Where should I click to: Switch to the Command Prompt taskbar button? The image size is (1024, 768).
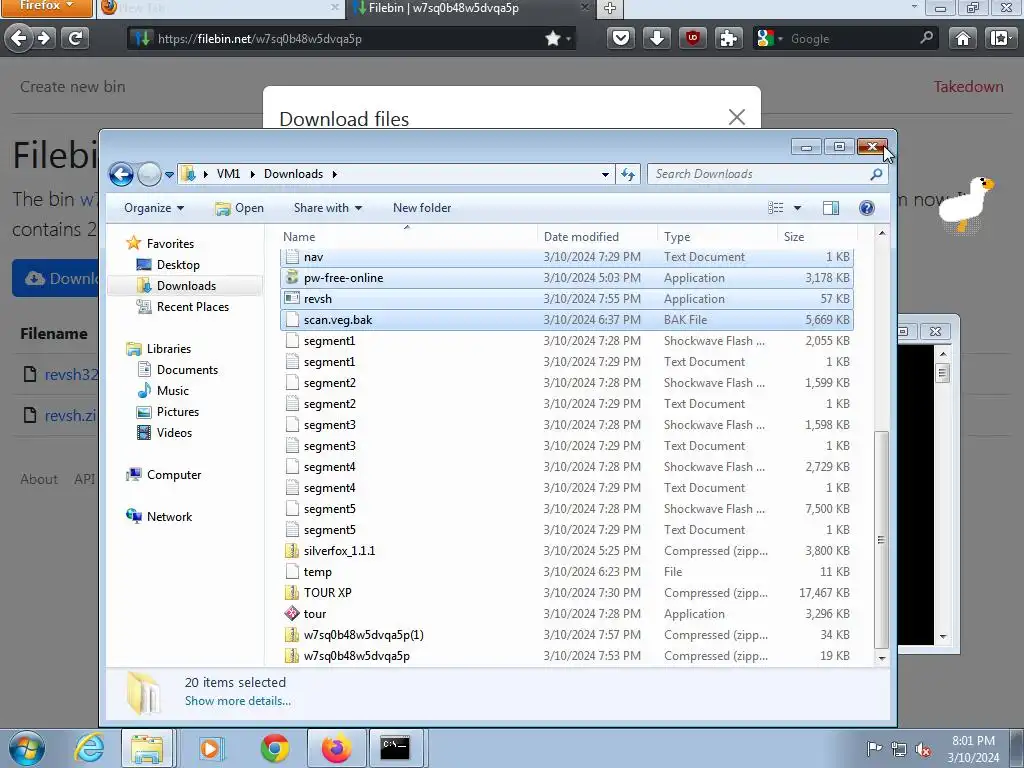395,748
